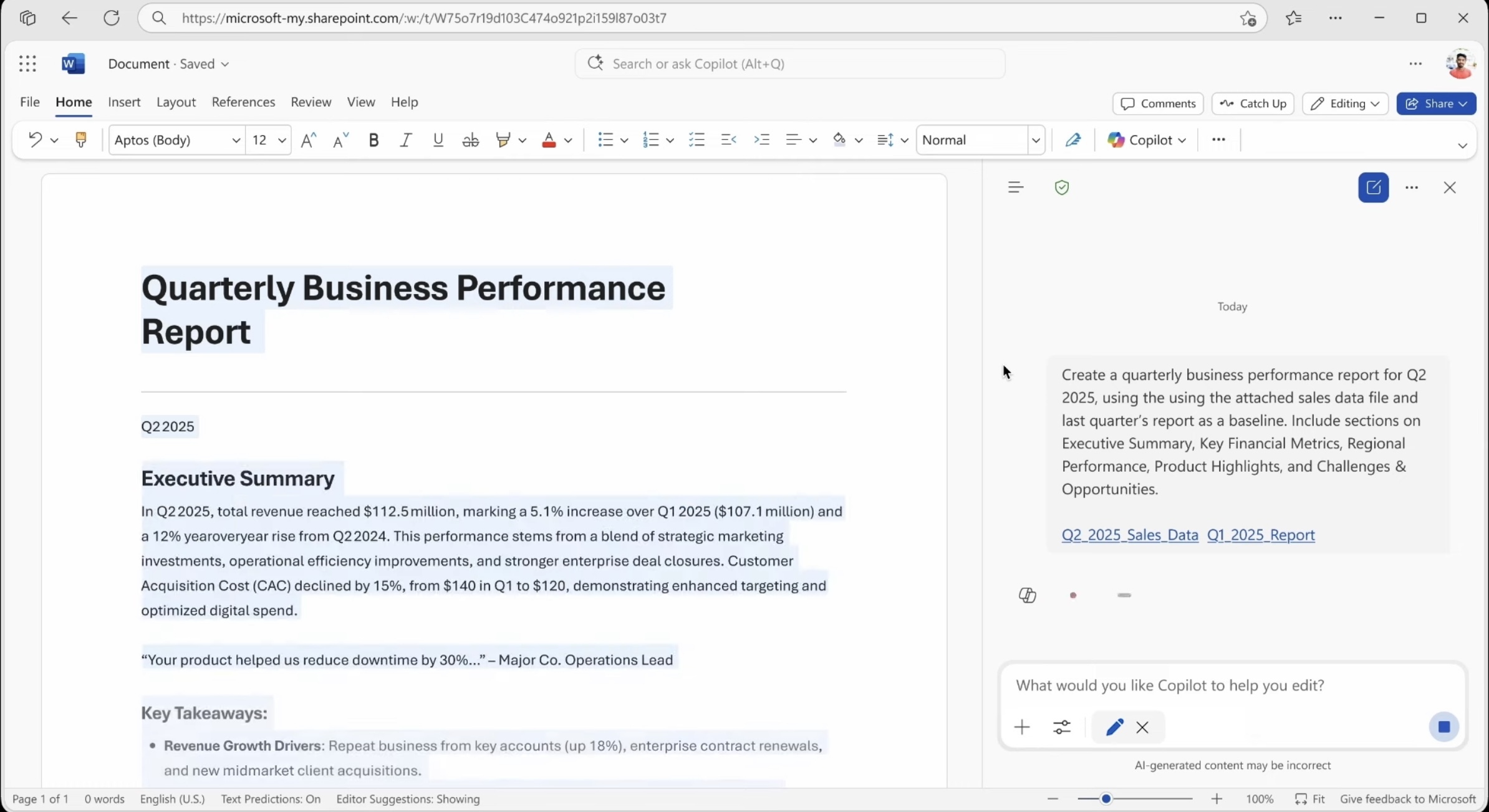Start a new Copilot chat
Viewport: 1489px width, 812px height.
tap(1373, 188)
